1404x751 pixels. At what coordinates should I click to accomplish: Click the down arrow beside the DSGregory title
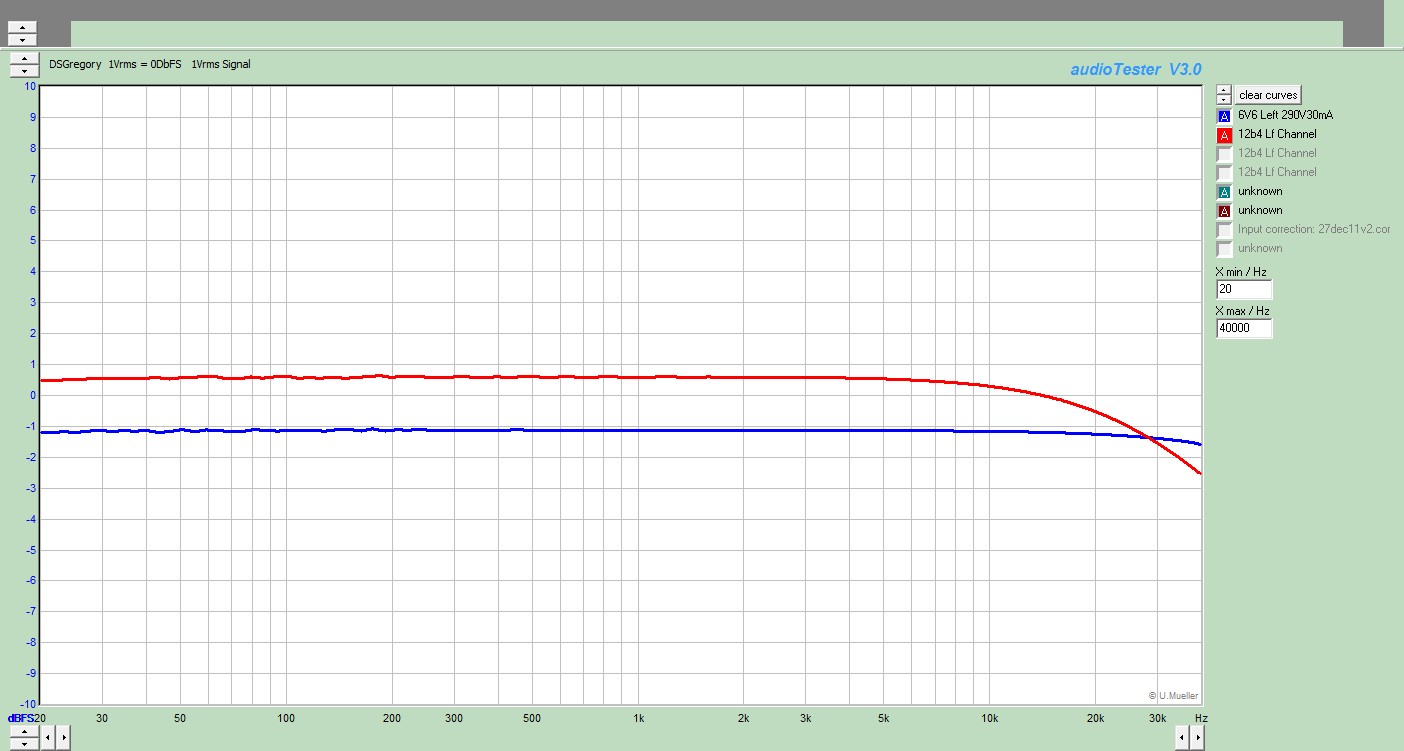point(23,70)
